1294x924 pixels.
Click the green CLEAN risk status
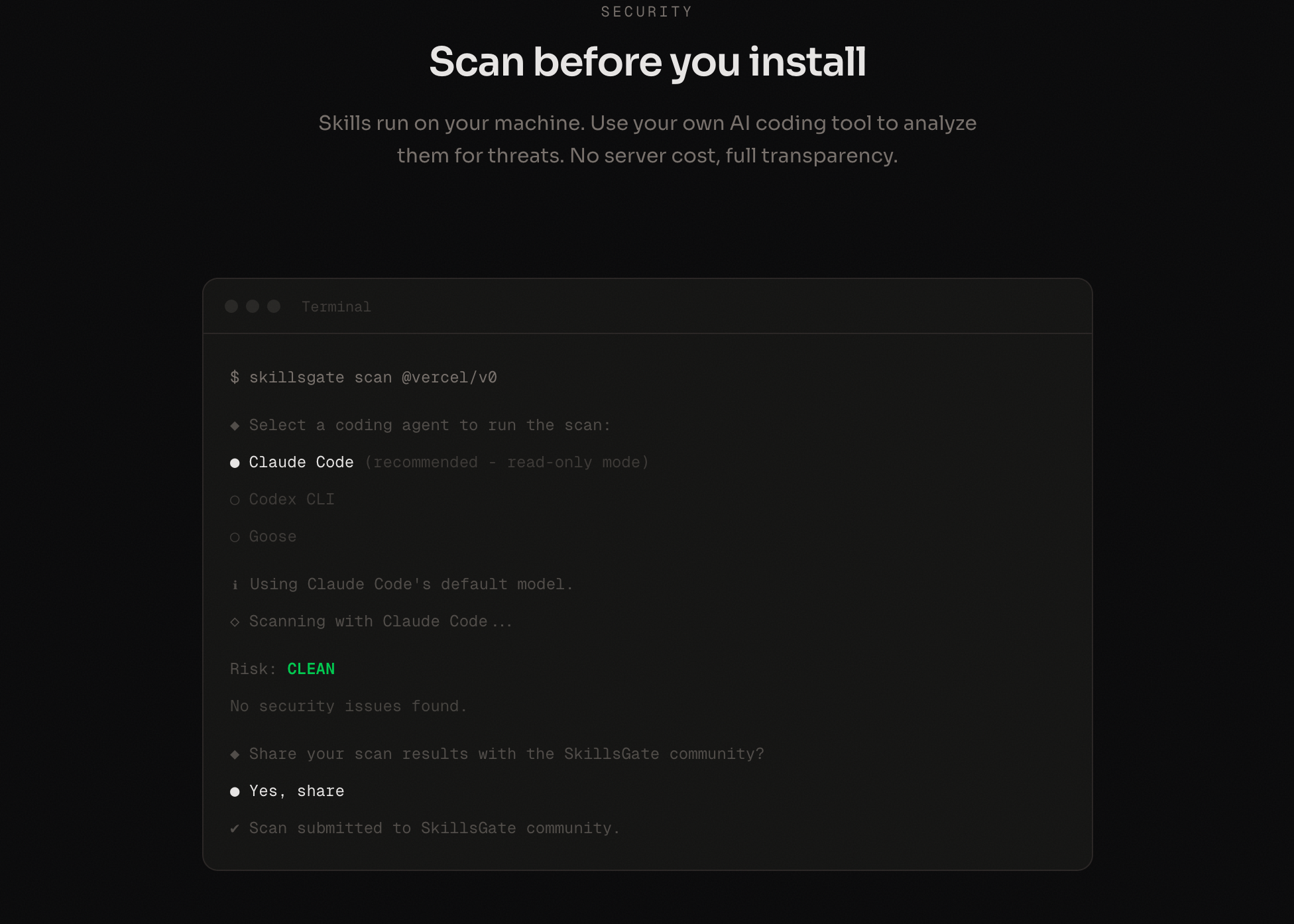tap(311, 669)
